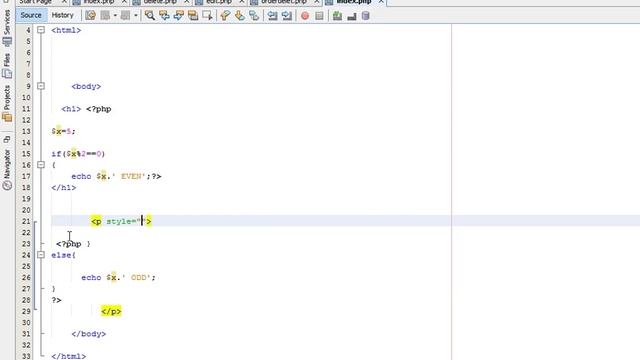This screenshot has height=360, width=640.
Task: Switch to History view
Action: click(62, 16)
